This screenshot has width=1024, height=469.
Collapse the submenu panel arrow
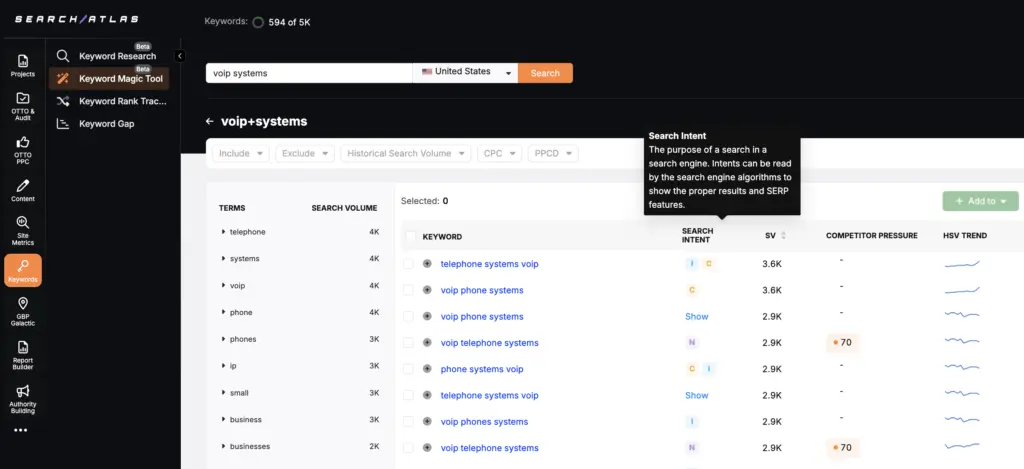point(180,56)
